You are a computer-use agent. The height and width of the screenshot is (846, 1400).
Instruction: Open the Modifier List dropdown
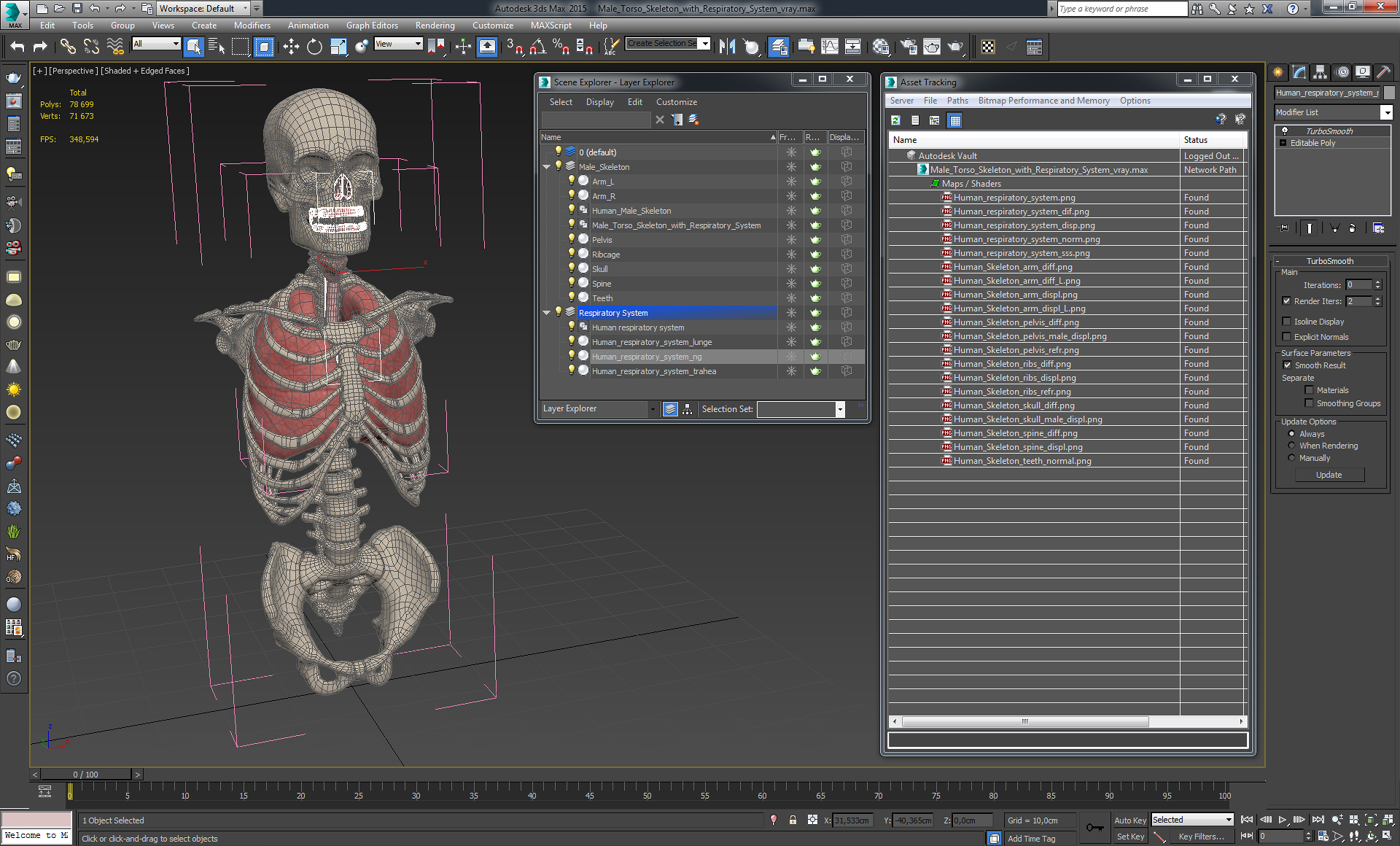tap(1387, 112)
